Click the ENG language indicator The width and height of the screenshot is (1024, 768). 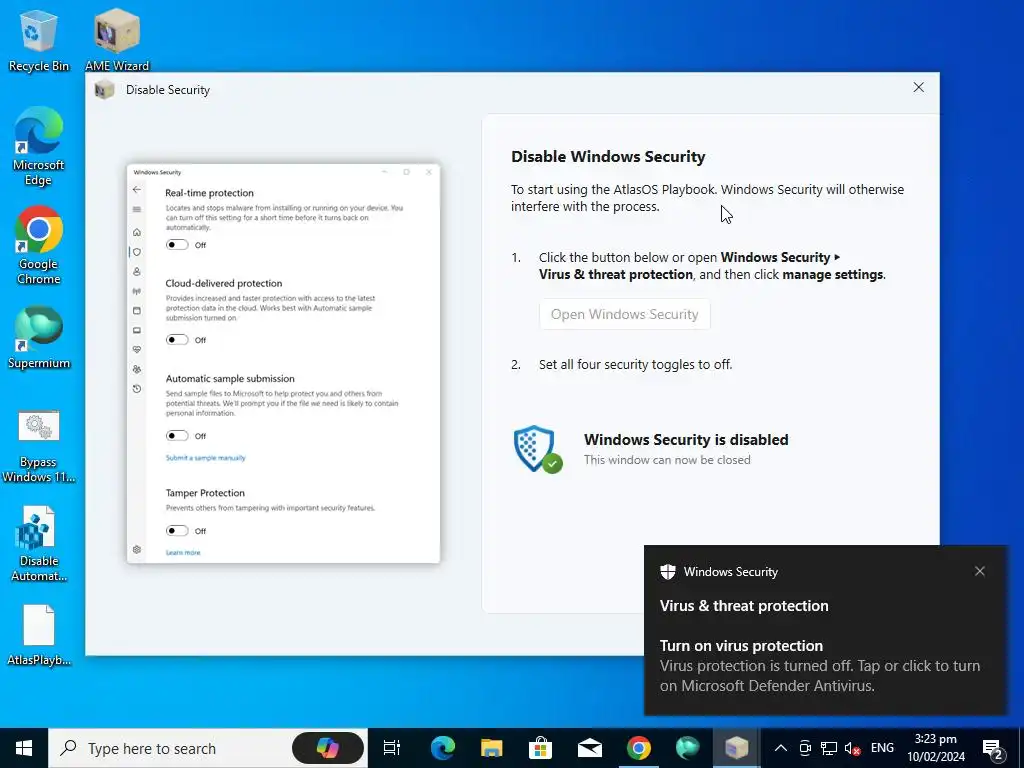point(882,748)
